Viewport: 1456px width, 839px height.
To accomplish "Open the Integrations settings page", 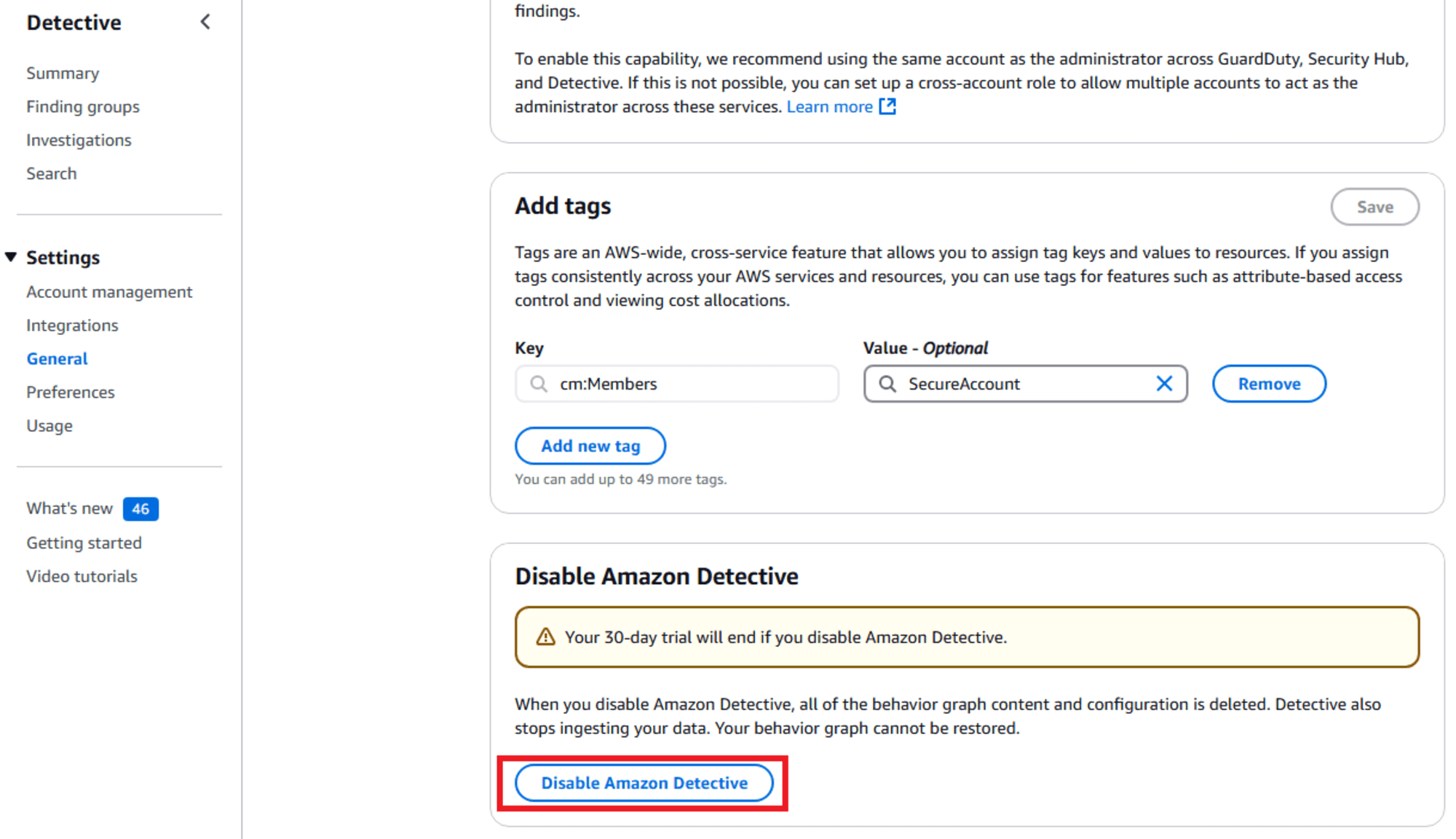I will point(72,325).
